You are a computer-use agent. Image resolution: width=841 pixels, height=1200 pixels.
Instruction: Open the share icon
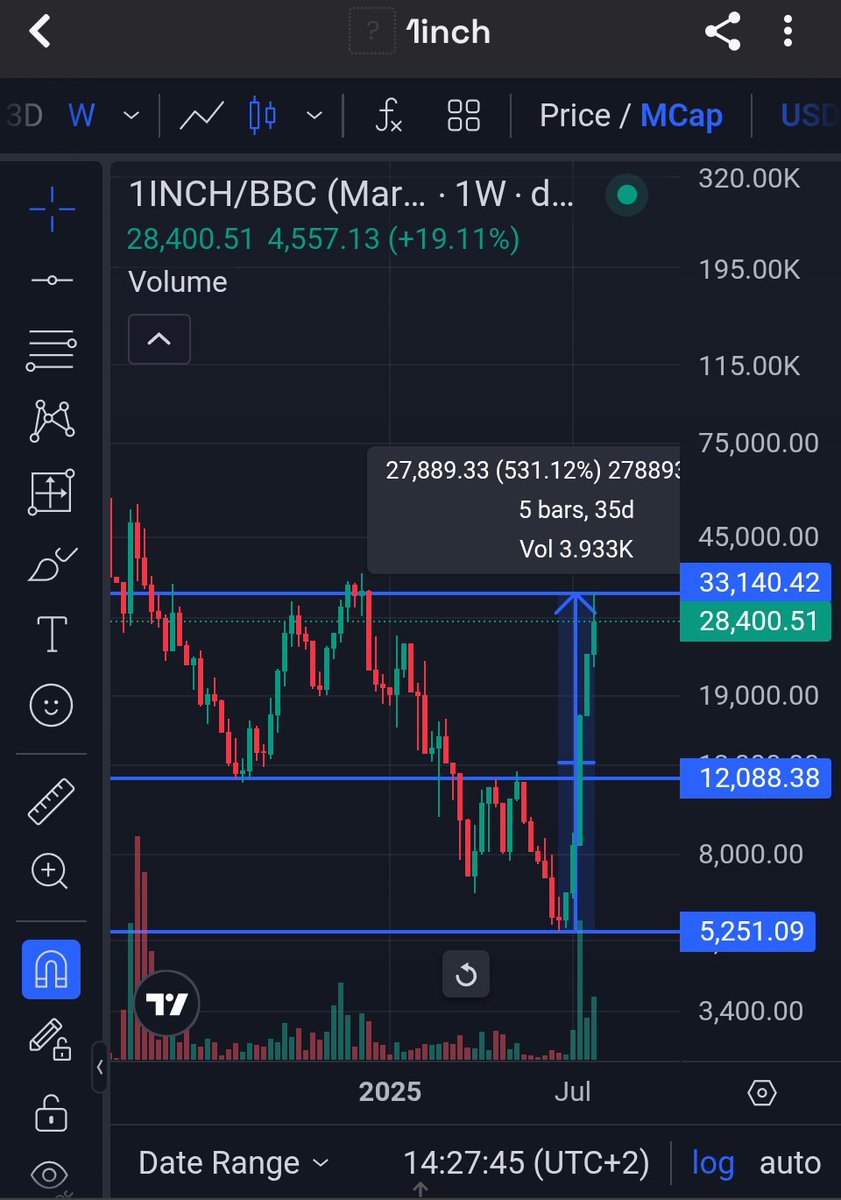(x=722, y=32)
